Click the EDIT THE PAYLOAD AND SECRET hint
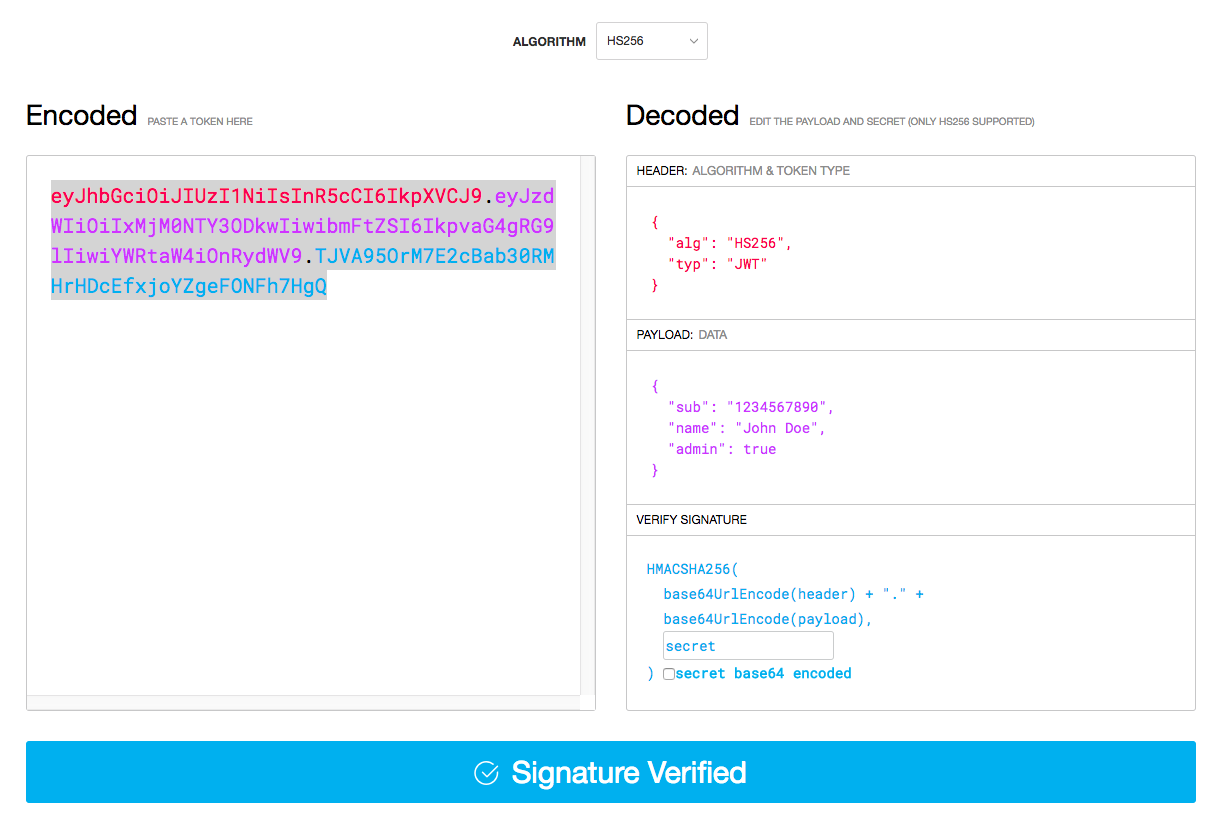1225x818 pixels. tap(892, 122)
